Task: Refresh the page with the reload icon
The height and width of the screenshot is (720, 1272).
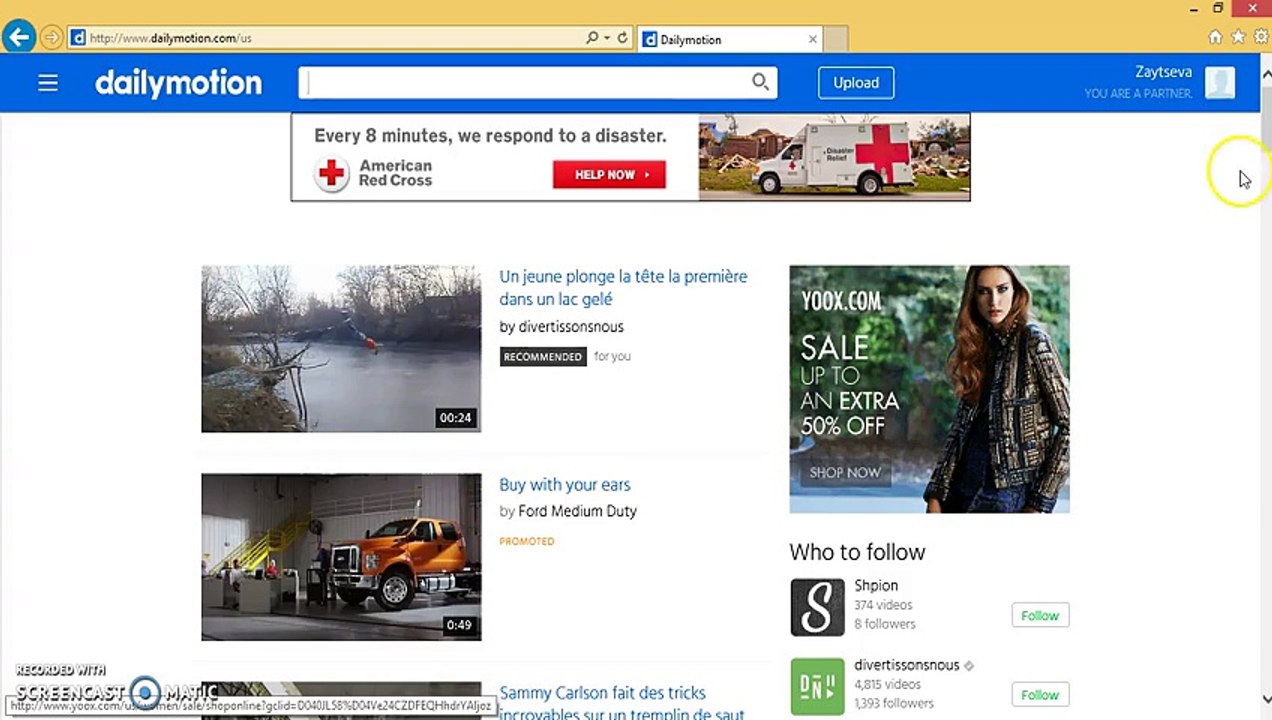Action: click(x=622, y=38)
